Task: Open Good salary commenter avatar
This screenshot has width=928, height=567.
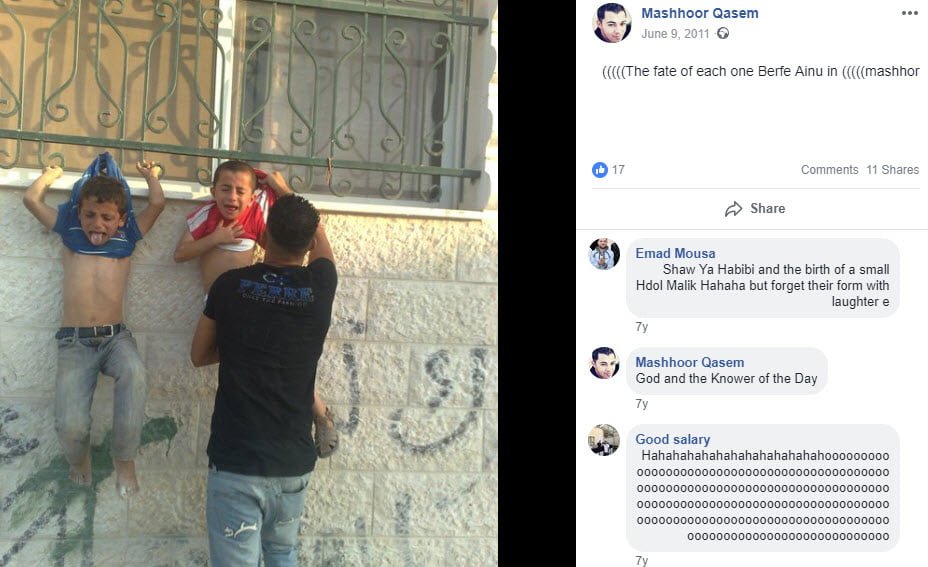Action: click(604, 440)
